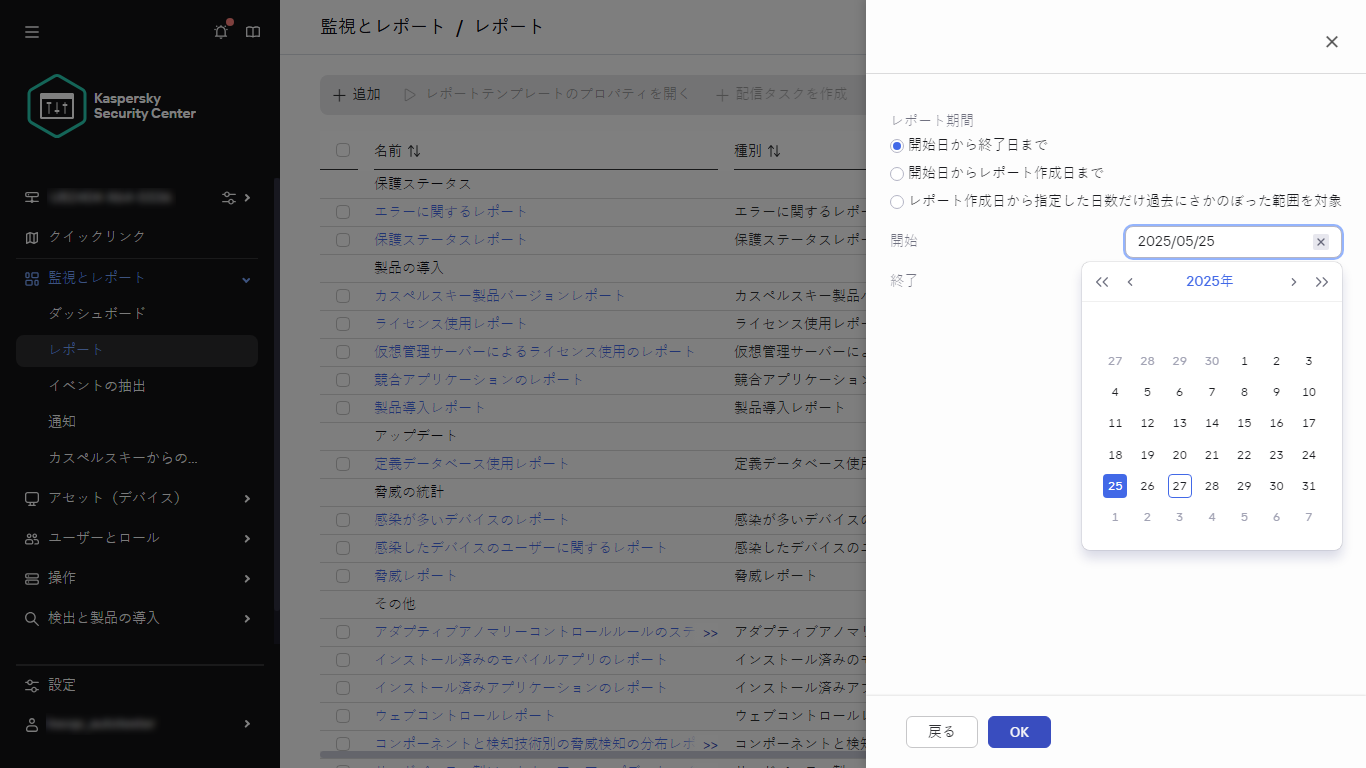Clear the start date using the x icon
The height and width of the screenshot is (768, 1366).
tap(1321, 241)
